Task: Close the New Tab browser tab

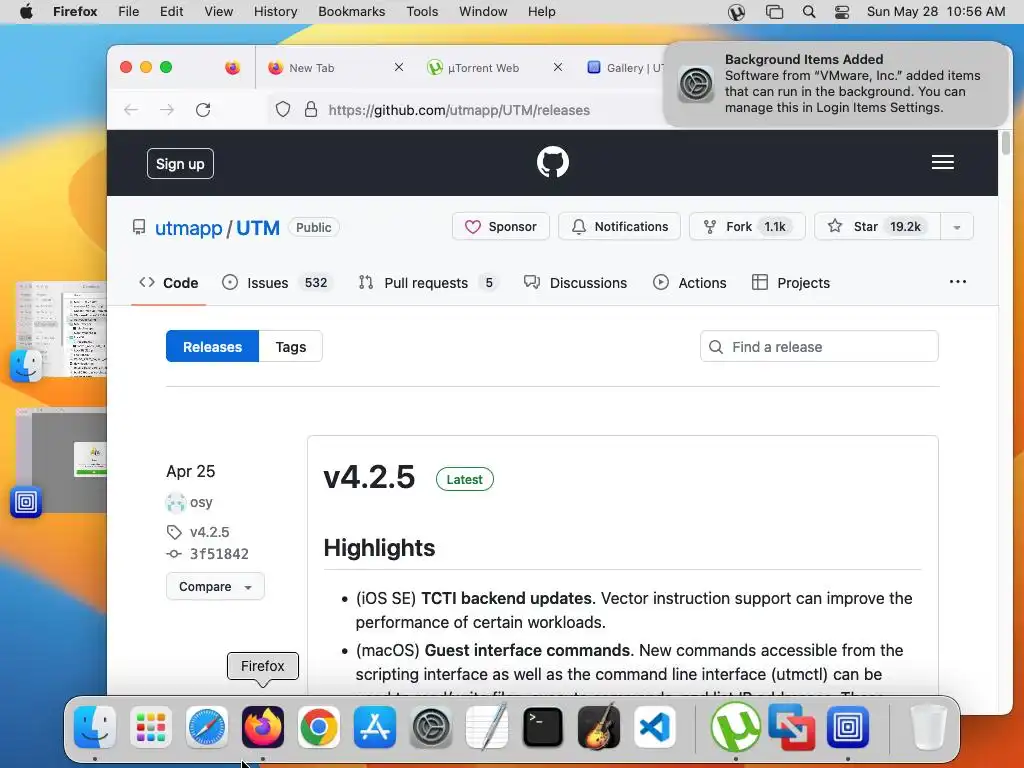Action: click(399, 67)
